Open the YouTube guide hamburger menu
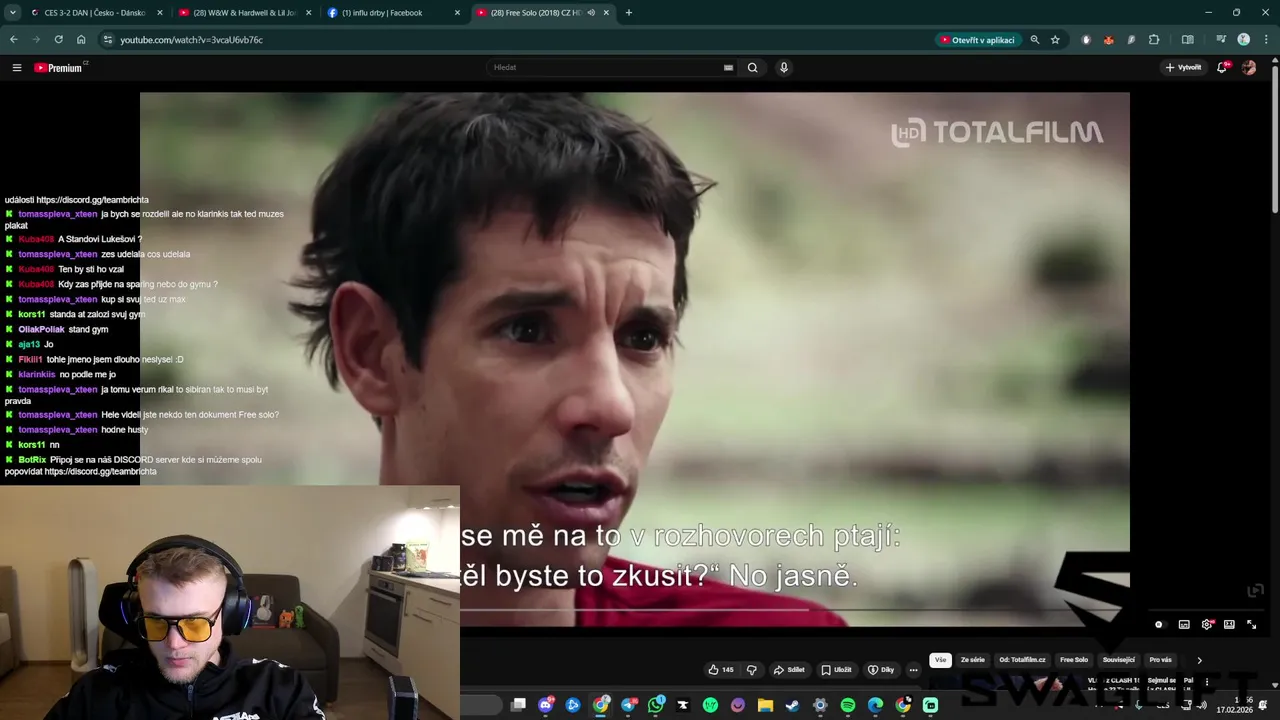This screenshot has width=1280, height=720. click(17, 68)
